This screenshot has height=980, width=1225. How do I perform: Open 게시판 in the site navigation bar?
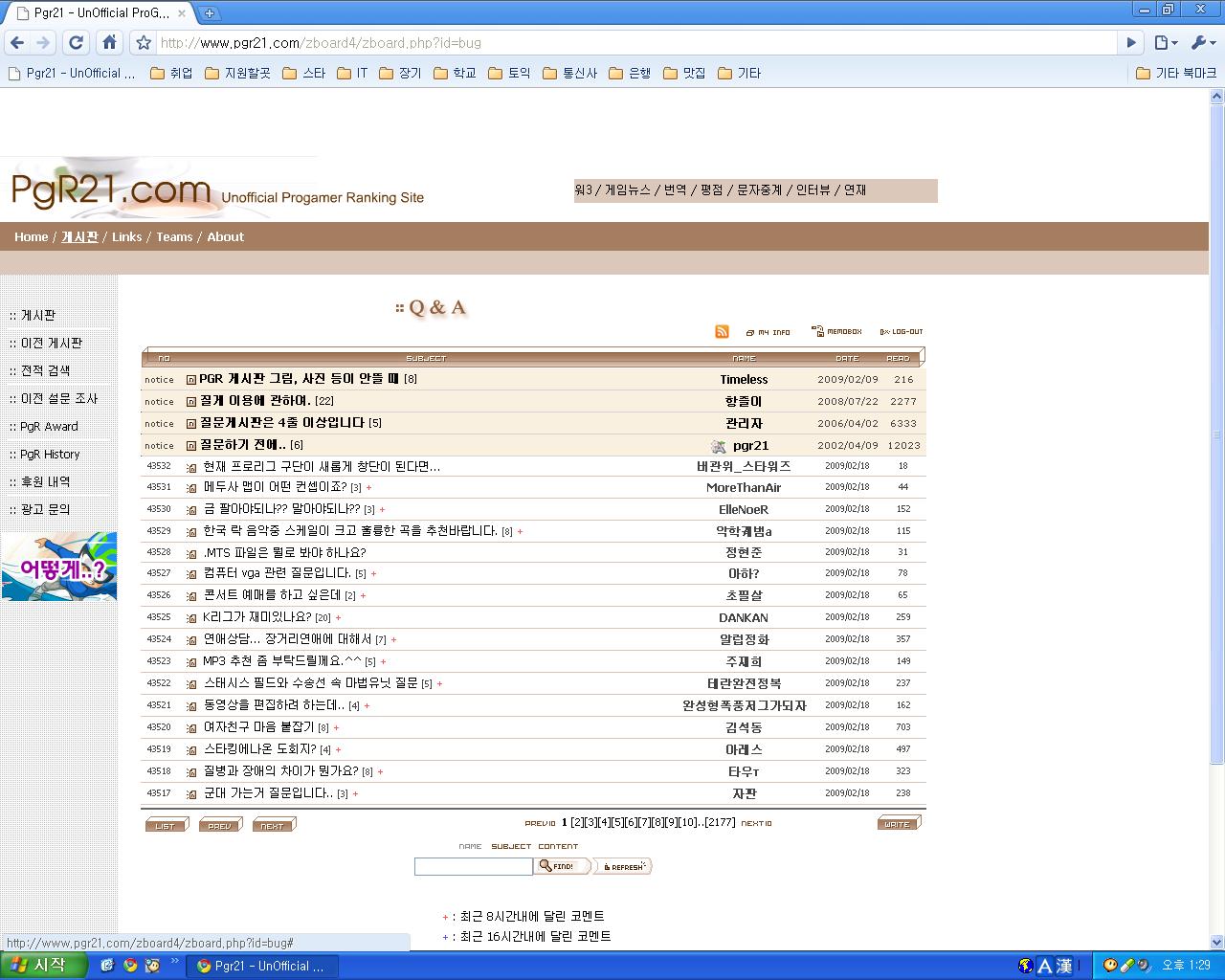tap(79, 236)
